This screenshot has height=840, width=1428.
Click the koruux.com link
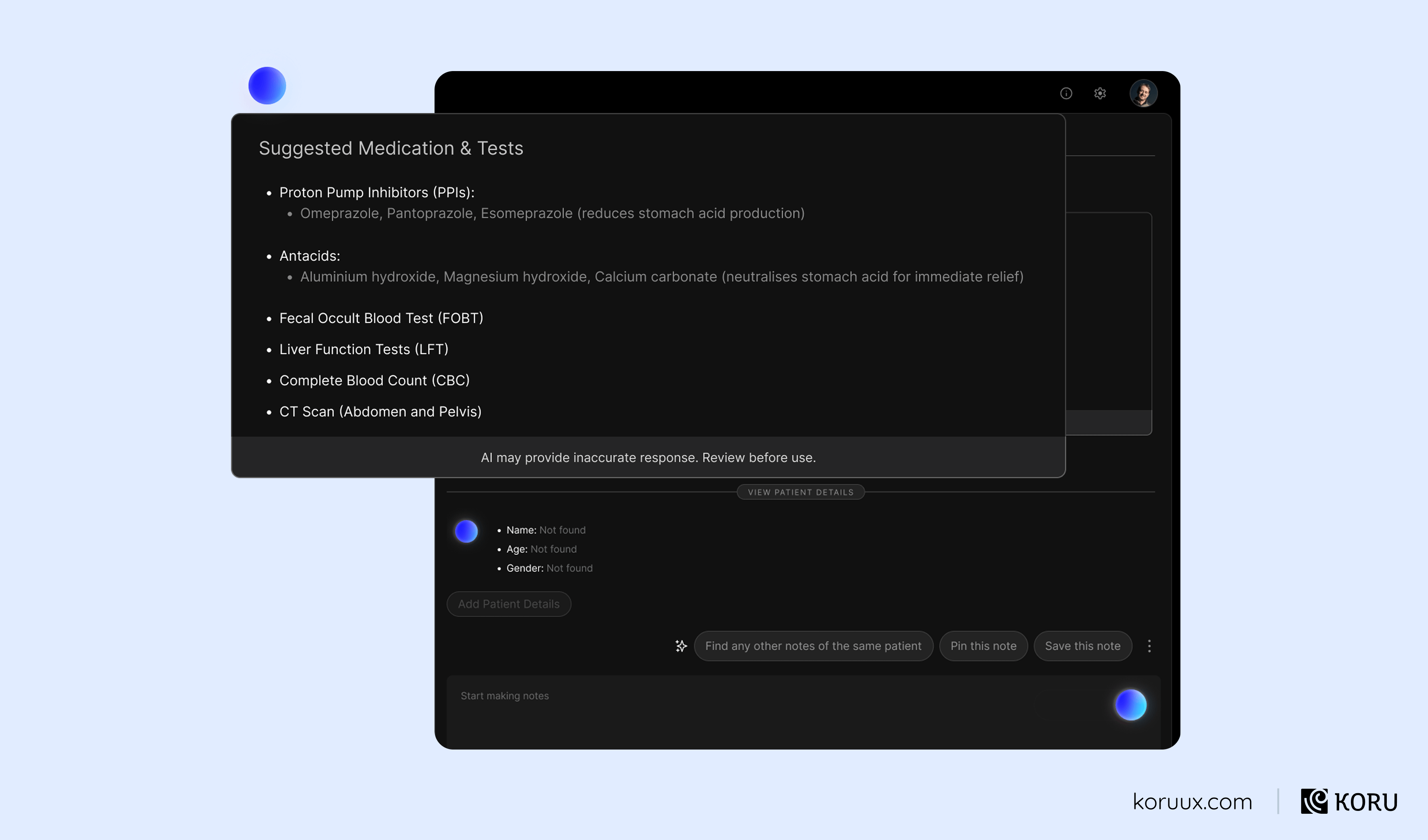(x=1192, y=802)
